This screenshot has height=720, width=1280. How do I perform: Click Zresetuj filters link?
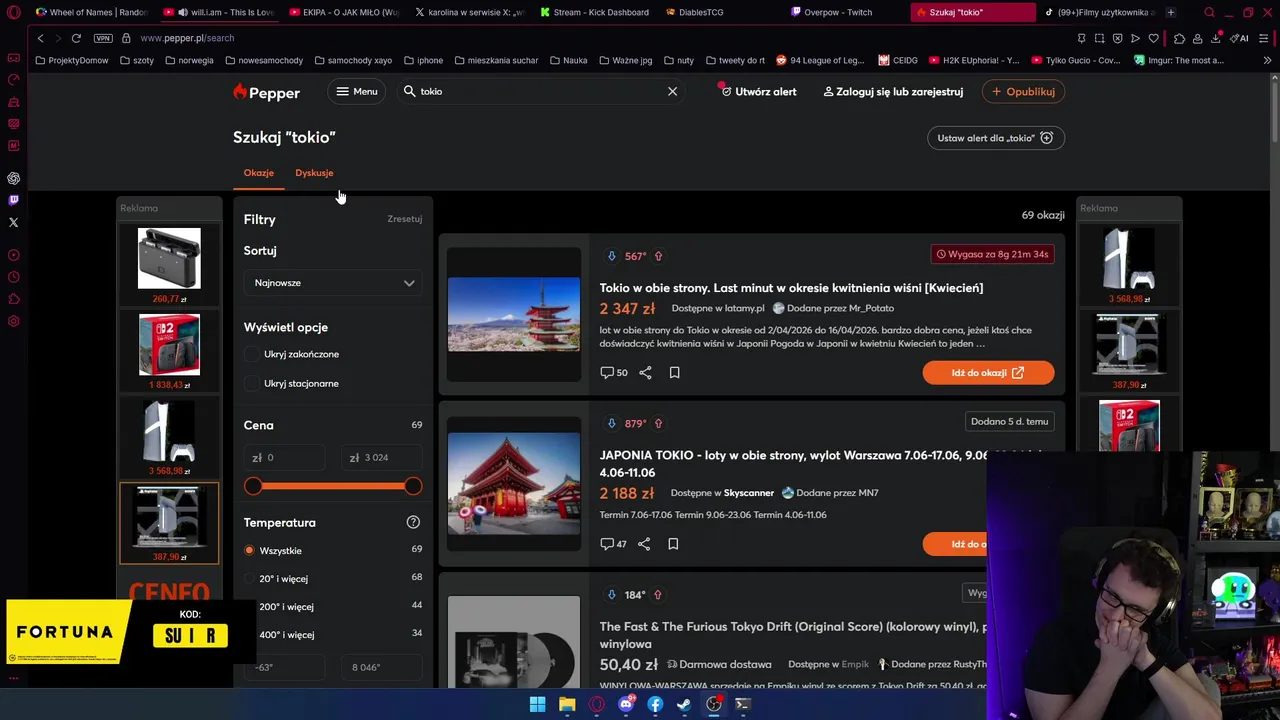[405, 219]
